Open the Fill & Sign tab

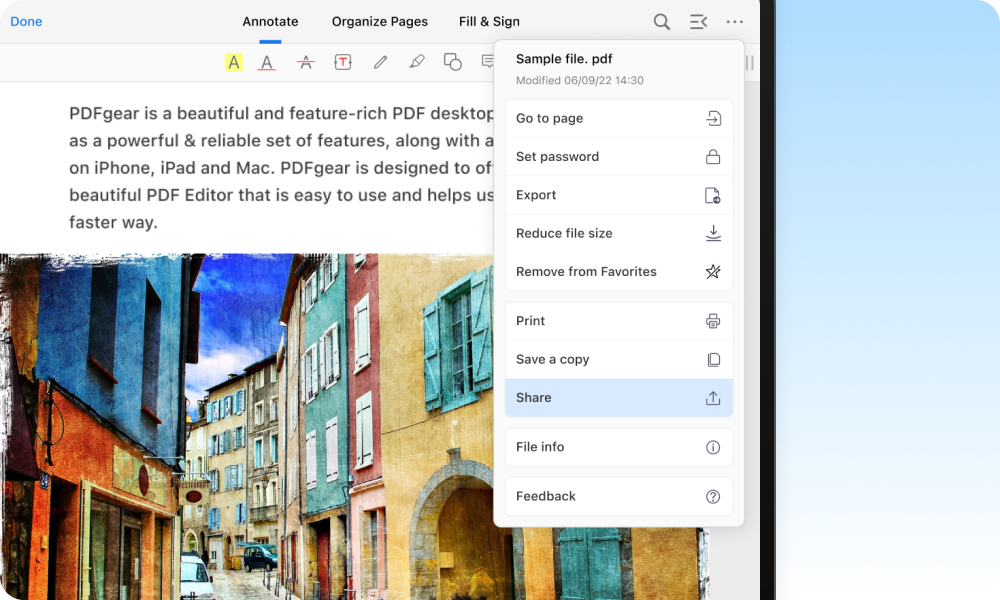pos(489,21)
